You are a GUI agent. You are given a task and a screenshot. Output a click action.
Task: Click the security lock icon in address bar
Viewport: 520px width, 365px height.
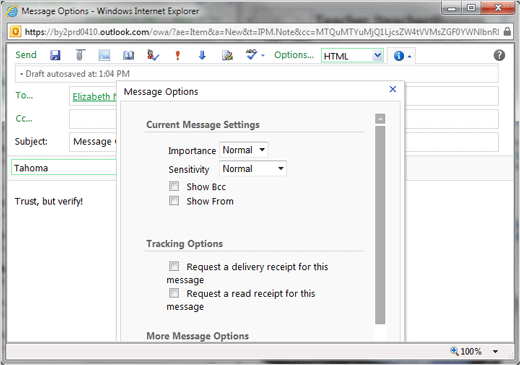507,32
